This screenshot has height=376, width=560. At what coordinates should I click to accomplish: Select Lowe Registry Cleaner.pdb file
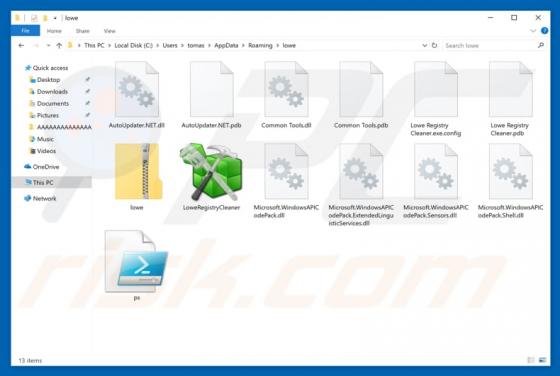(x=510, y=99)
